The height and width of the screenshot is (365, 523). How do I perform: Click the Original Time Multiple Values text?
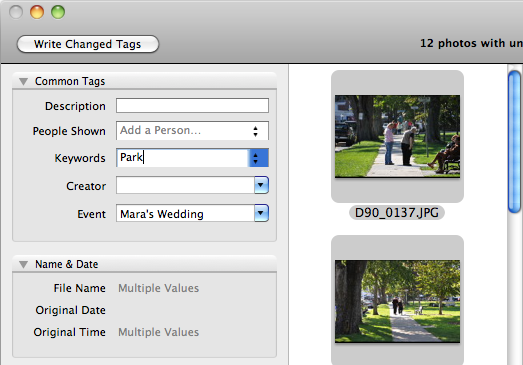pos(158,332)
